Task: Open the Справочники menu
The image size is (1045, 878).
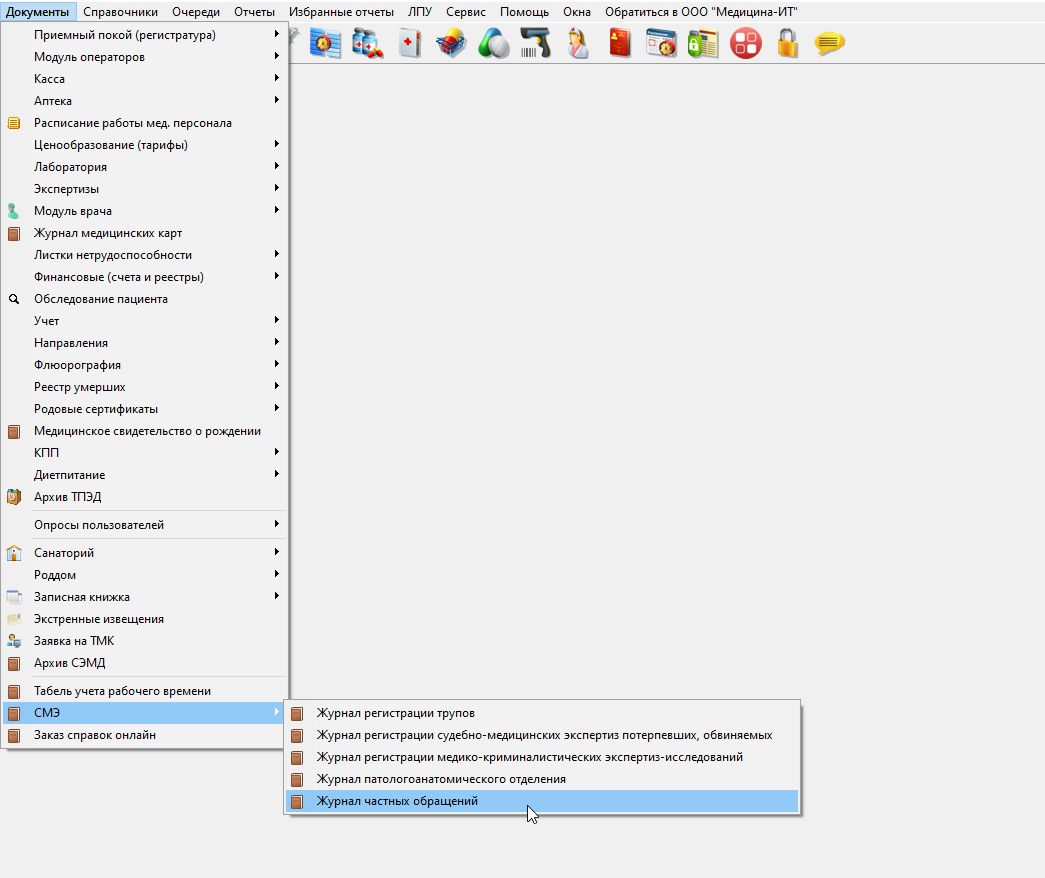Action: pyautogui.click(x=121, y=12)
